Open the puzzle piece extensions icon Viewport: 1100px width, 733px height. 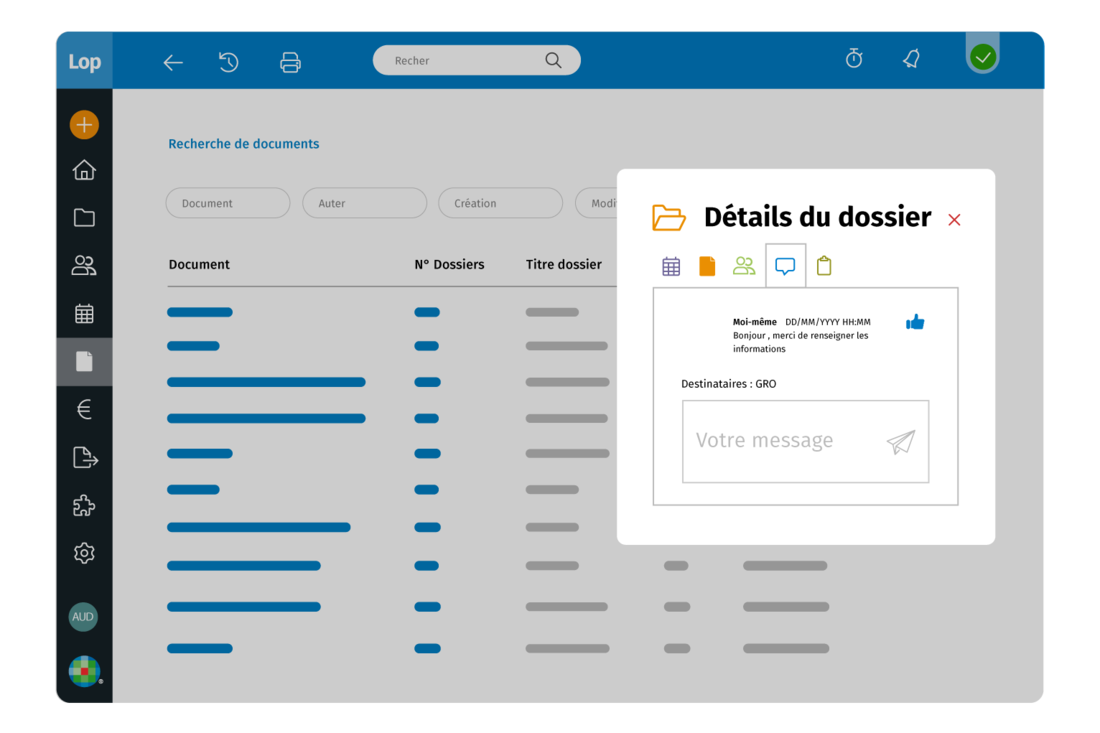tap(84, 506)
